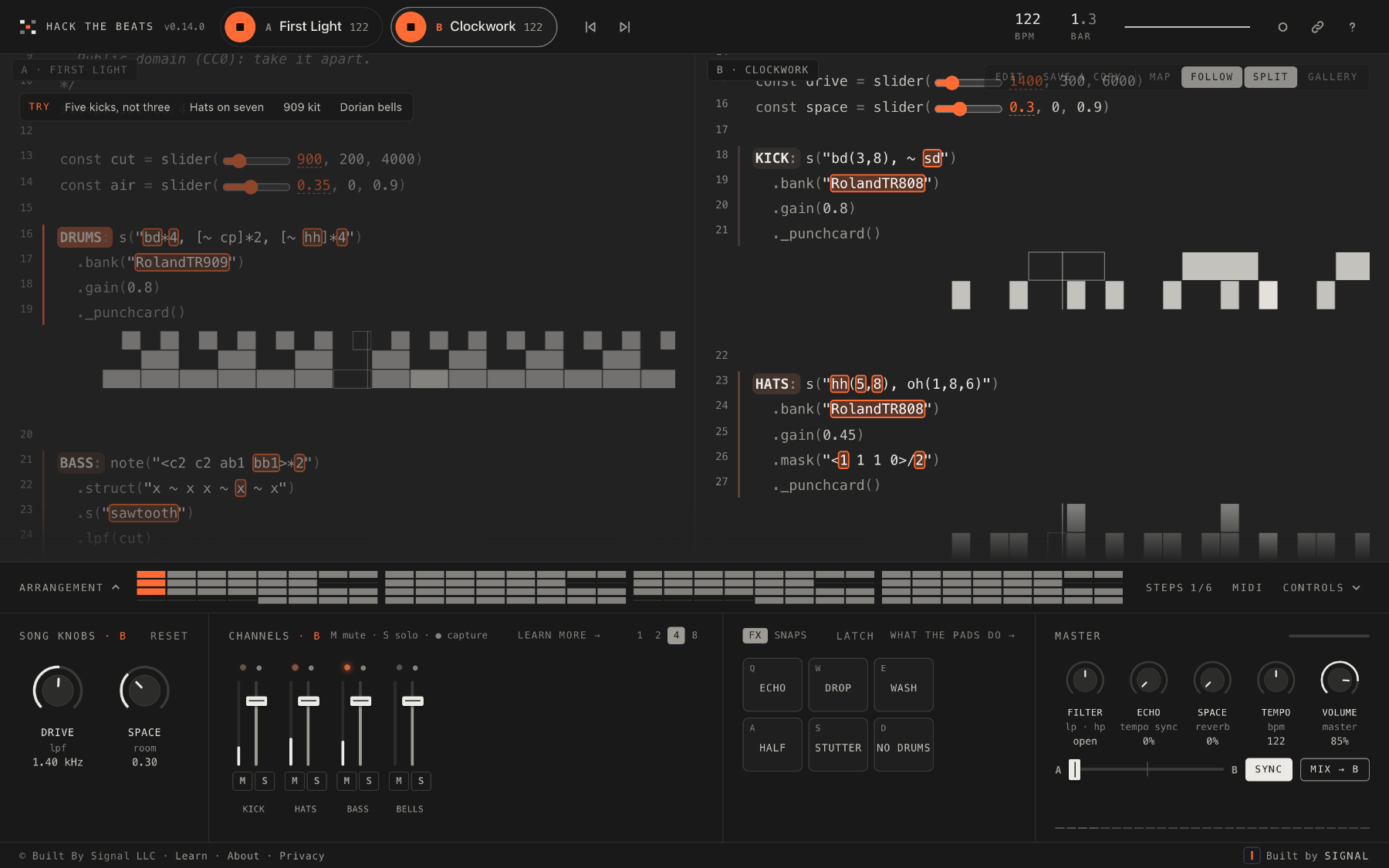Copy the share link icon
This screenshot has height=868, width=1389.
pos(1317,27)
